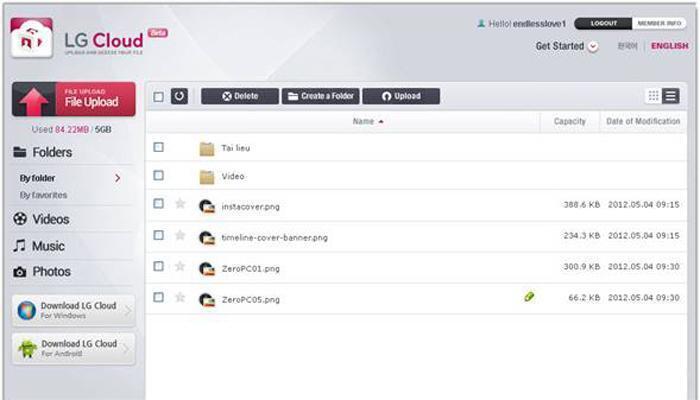
Task: Click the username endlesslove1
Action: coord(539,24)
